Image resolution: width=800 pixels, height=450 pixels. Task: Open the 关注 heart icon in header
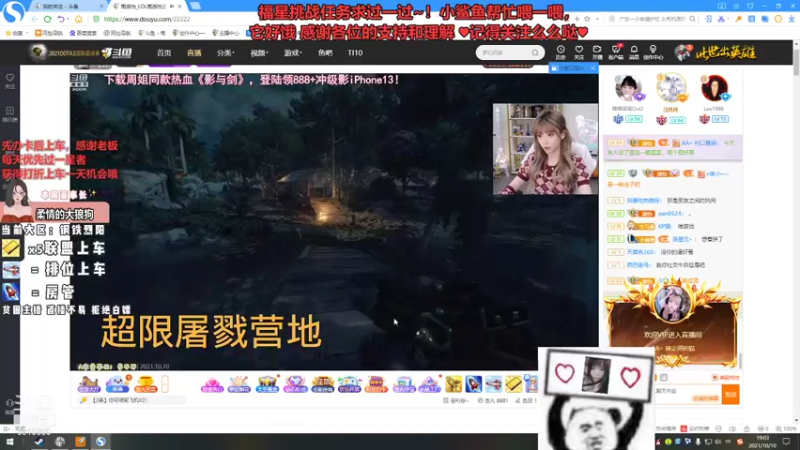tap(579, 52)
